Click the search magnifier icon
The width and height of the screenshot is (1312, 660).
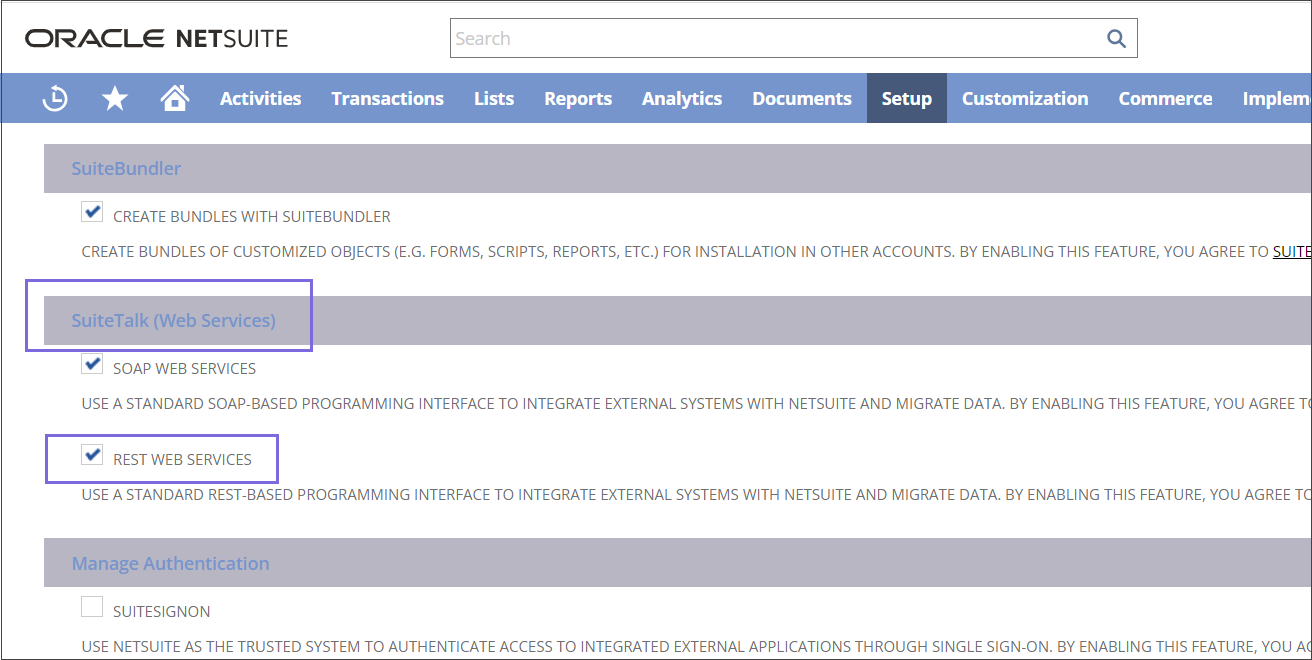1116,39
